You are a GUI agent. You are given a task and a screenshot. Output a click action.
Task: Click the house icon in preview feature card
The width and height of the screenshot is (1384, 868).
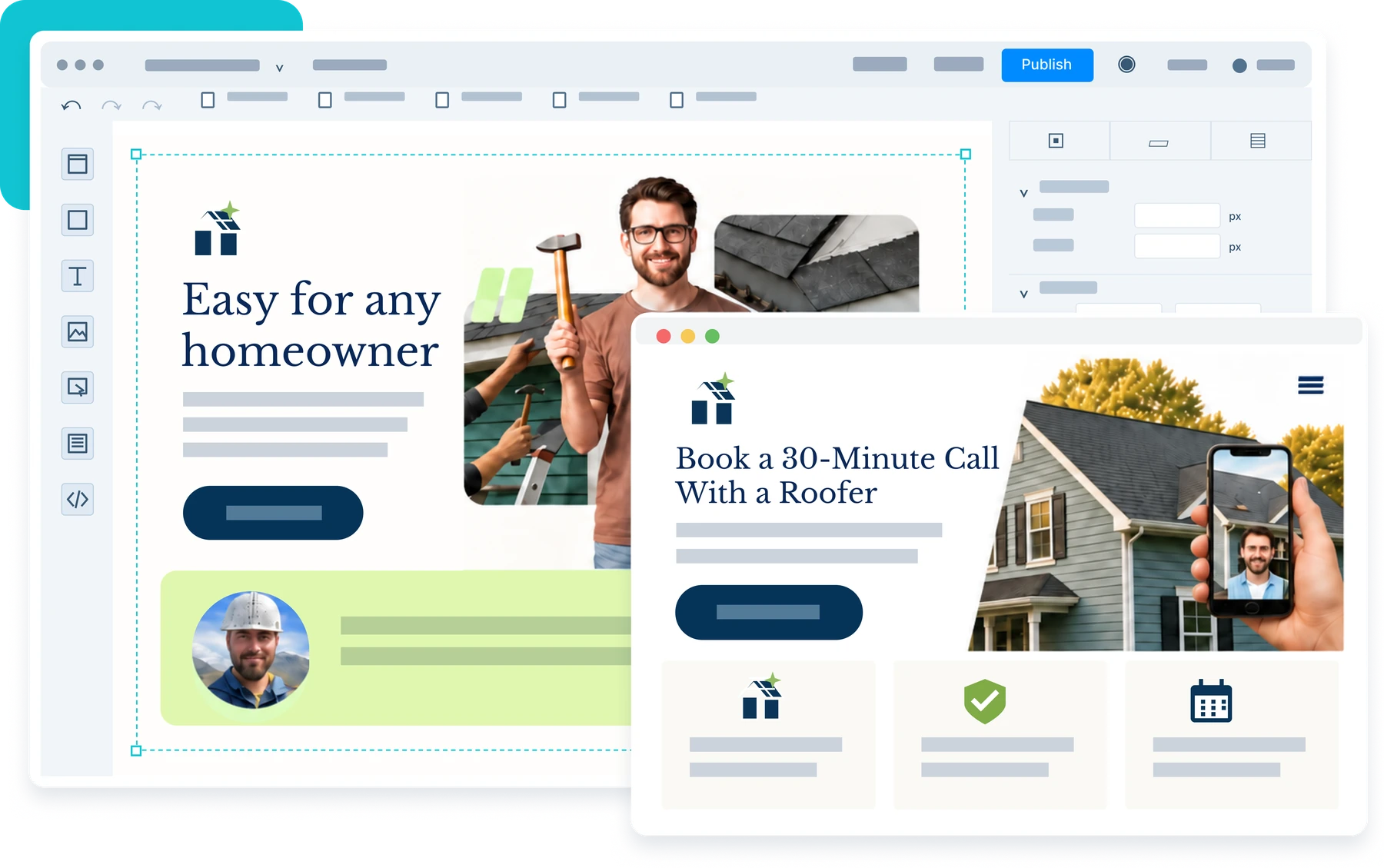pyautogui.click(x=761, y=697)
